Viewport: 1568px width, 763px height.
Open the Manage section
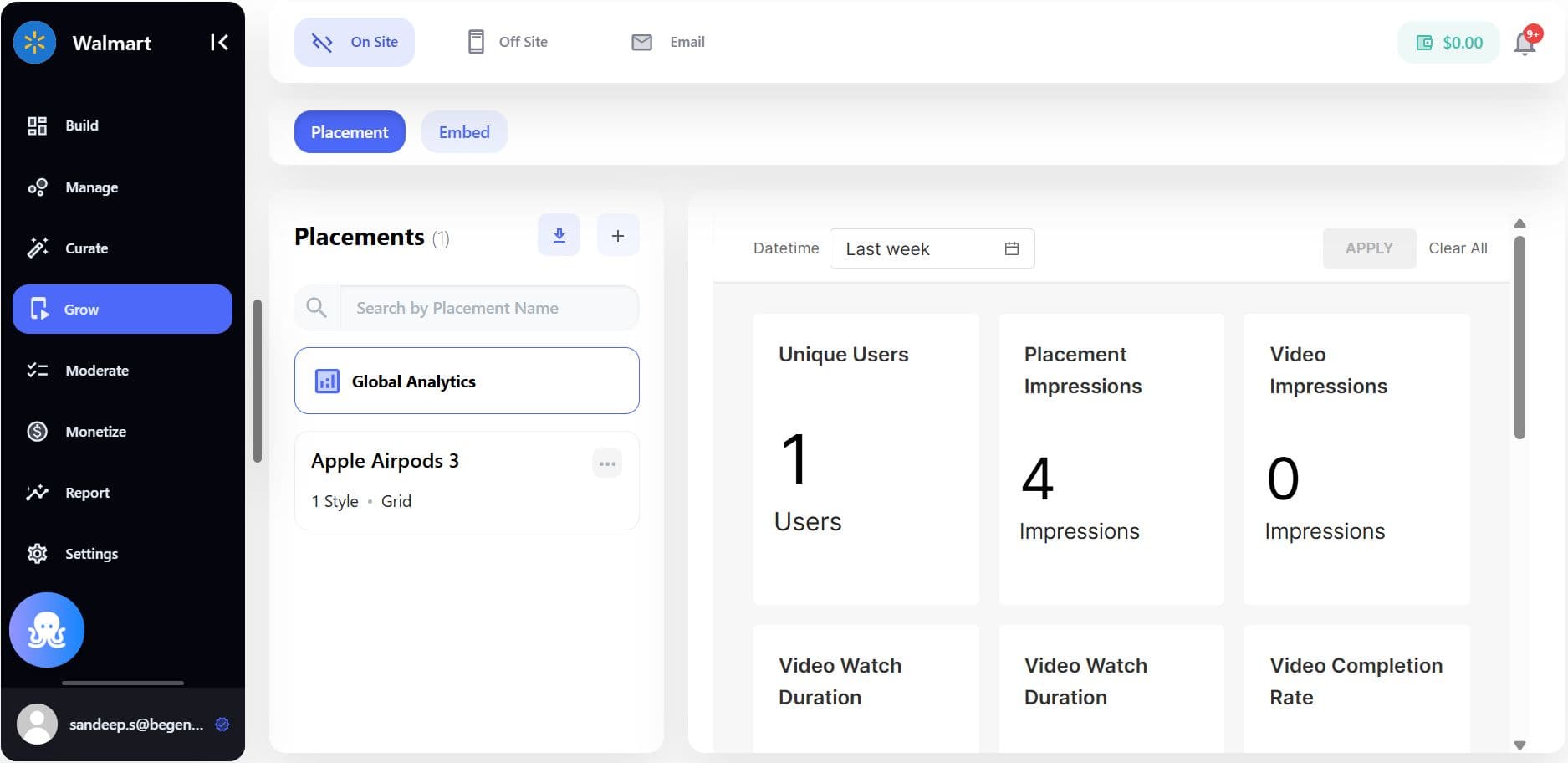pyautogui.click(x=123, y=187)
